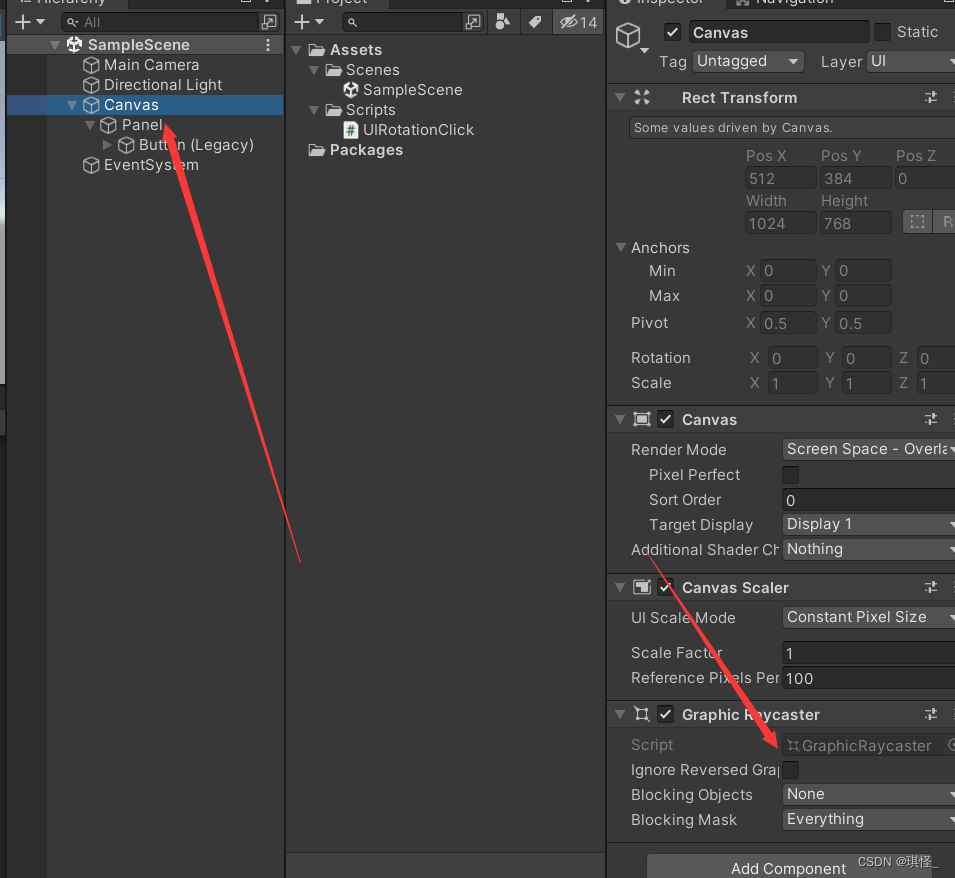The width and height of the screenshot is (955, 878).
Task: Toggle Ignore Reversed Graphics checkbox
Action: 791,770
